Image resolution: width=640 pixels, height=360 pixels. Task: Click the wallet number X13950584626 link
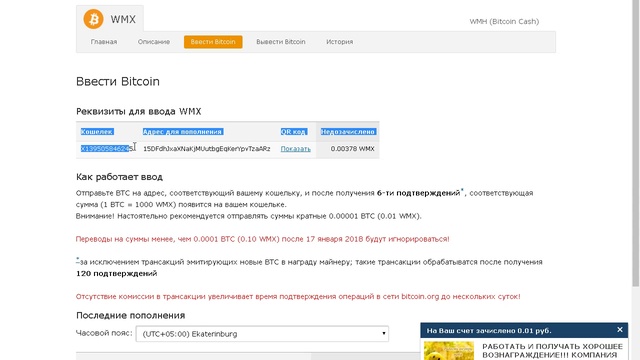(x=106, y=149)
